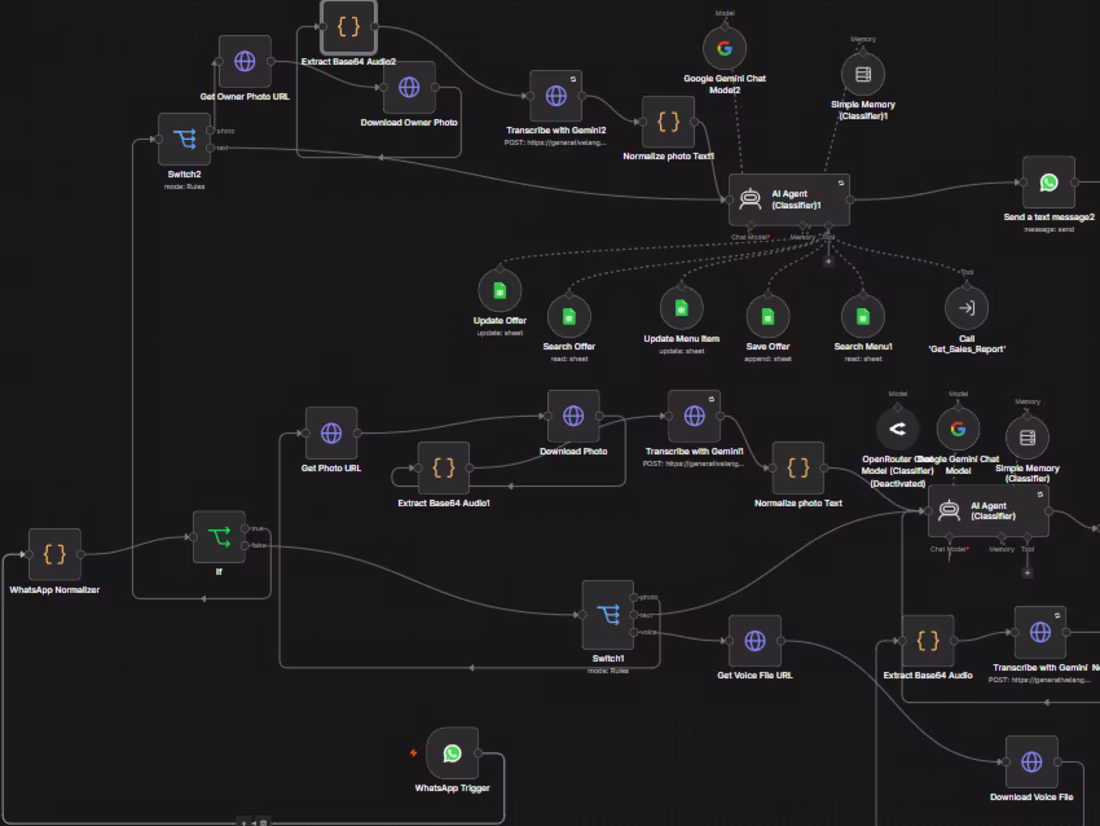Screen dimensions: 1100x826
Task: Click plus under AI Agent (Classifier)1 Tool connector
Action: (x=829, y=262)
